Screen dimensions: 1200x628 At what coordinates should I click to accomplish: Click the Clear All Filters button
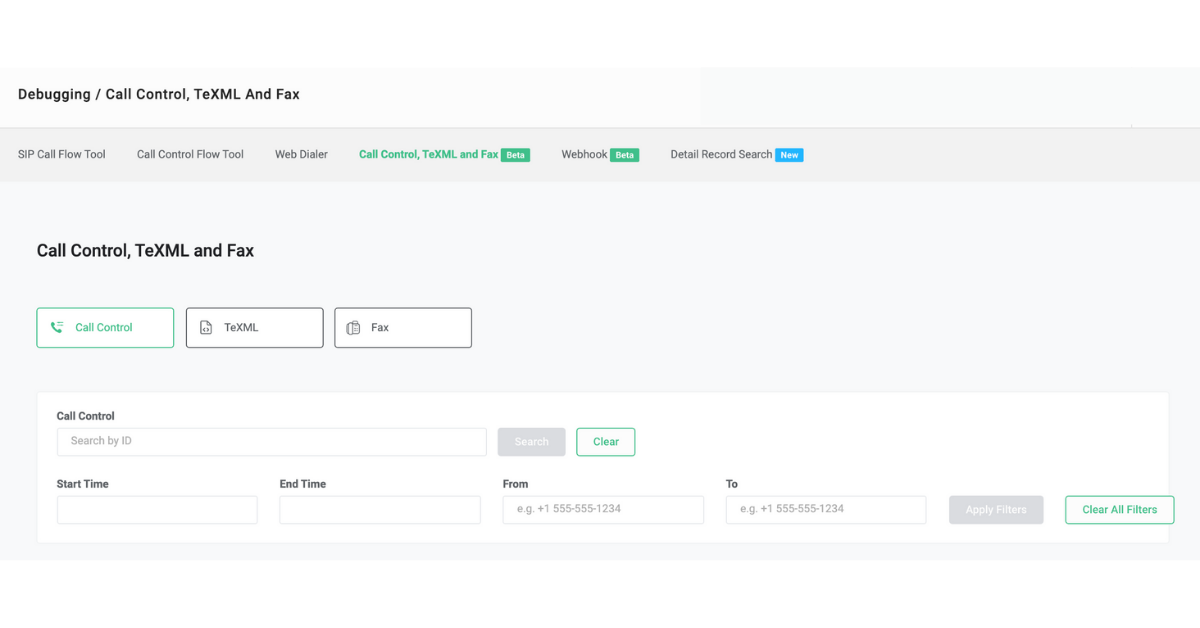(1120, 509)
